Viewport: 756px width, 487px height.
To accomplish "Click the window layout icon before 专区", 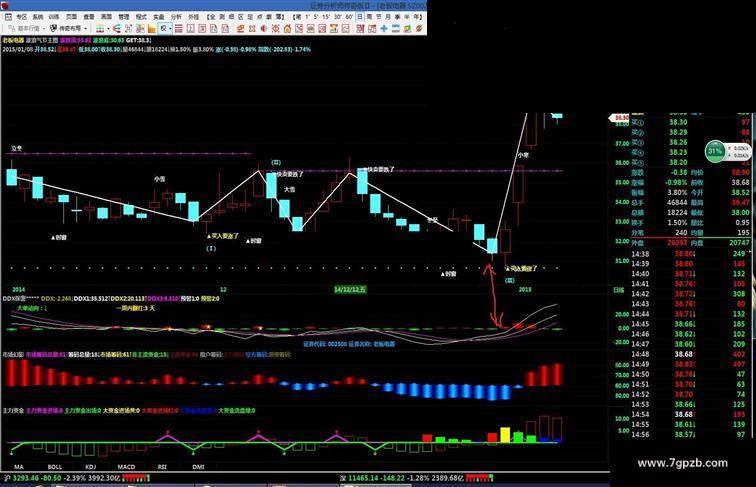I will (x=8, y=17).
